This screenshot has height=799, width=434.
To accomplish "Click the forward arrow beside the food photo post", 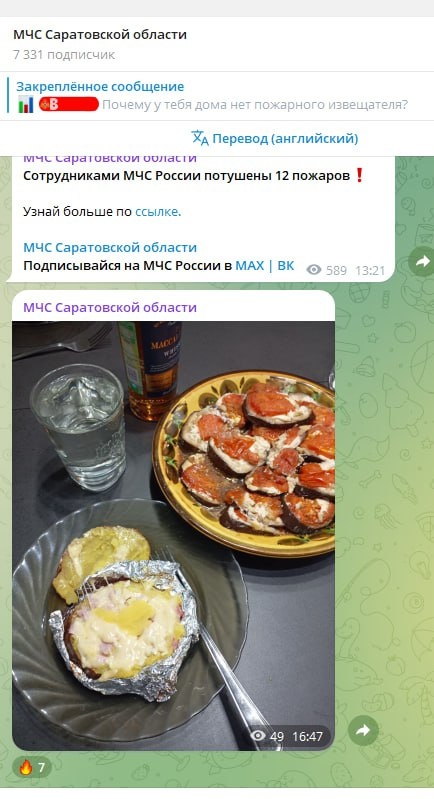I will coord(363,731).
